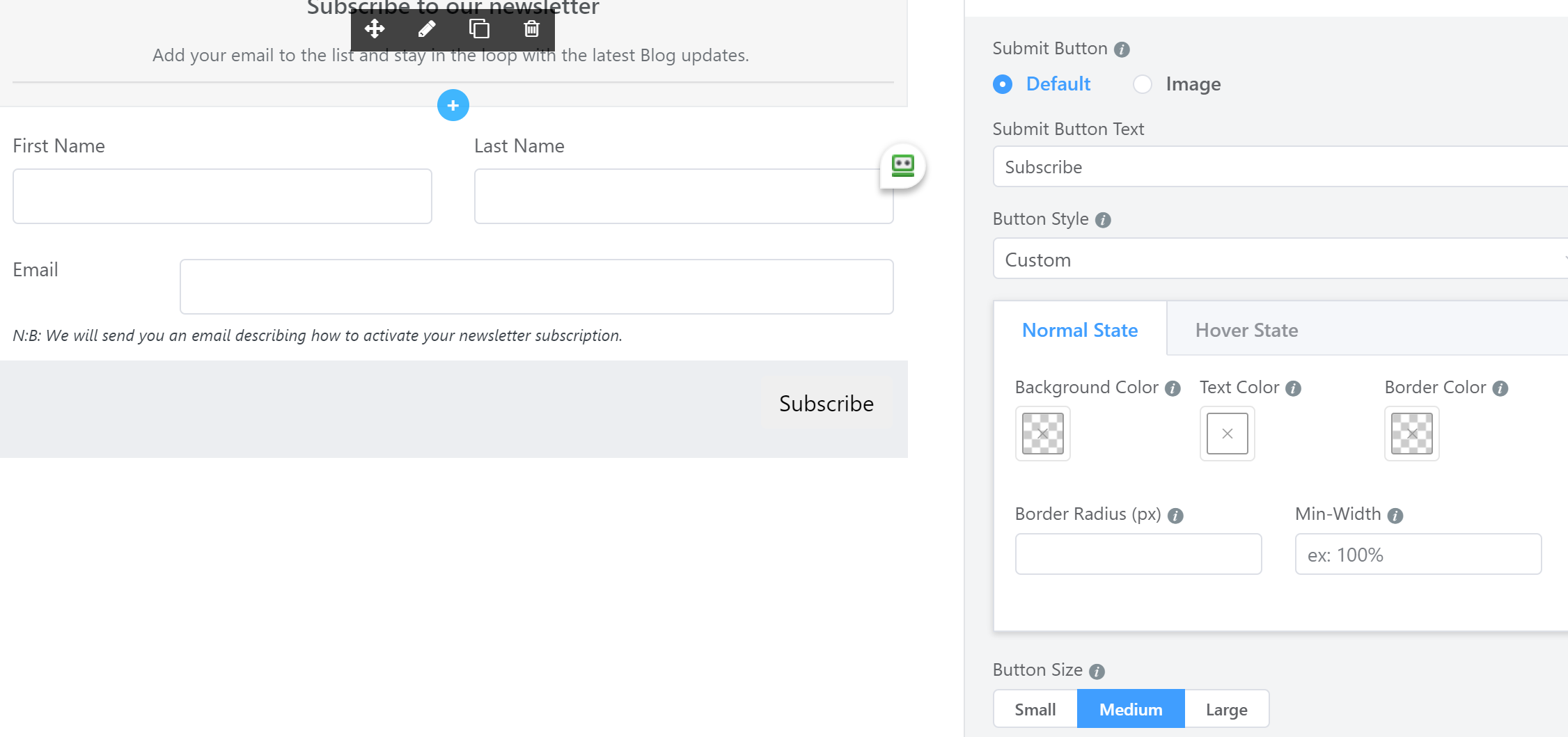Select the Default submit button option
Screen dimensions: 1568x737
1002,84
